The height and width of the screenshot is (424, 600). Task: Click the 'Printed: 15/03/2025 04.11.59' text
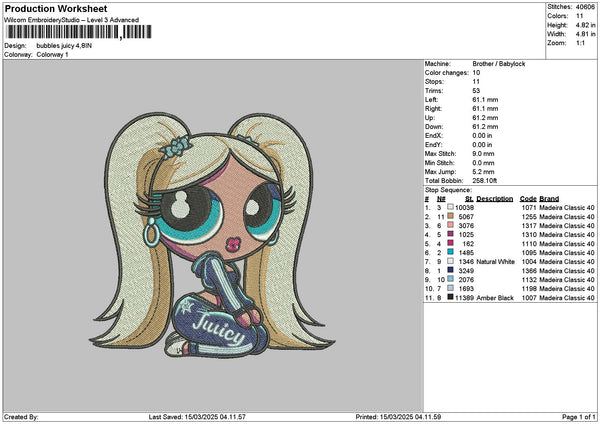(x=398, y=417)
